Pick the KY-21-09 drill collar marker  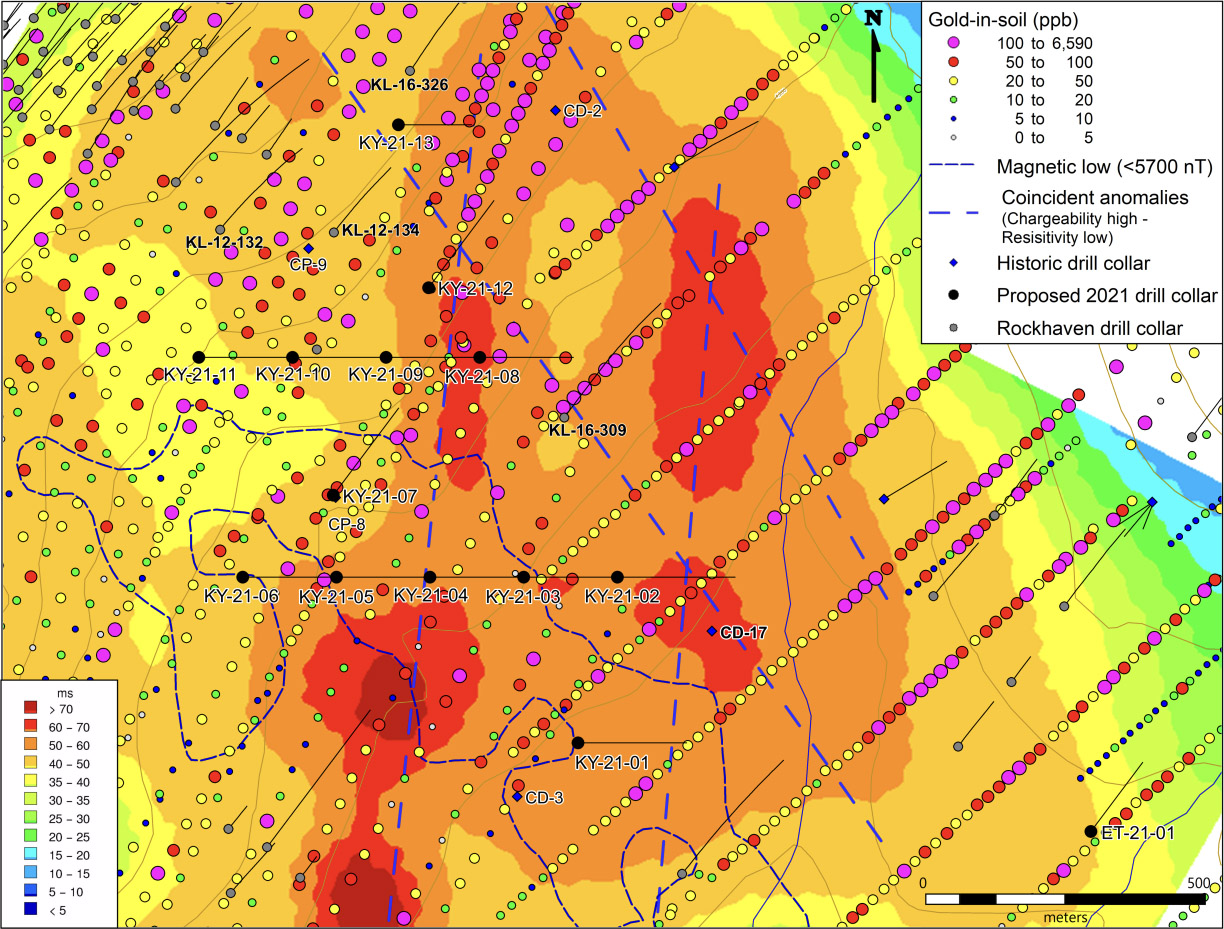coord(386,357)
